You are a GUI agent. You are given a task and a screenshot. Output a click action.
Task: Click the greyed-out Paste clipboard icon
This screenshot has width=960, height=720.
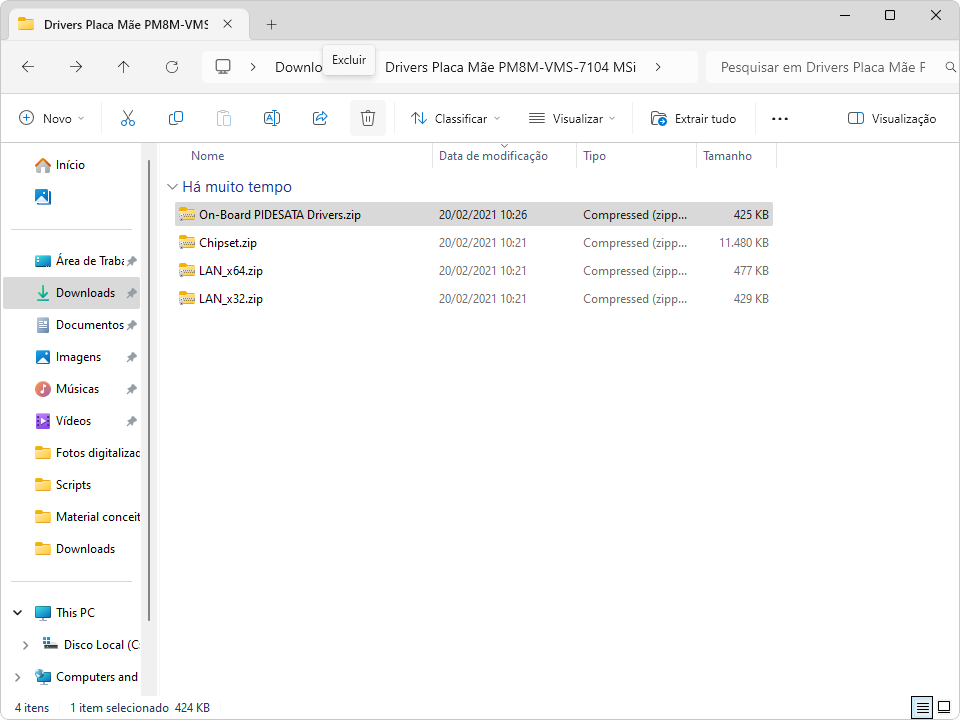[x=224, y=118]
